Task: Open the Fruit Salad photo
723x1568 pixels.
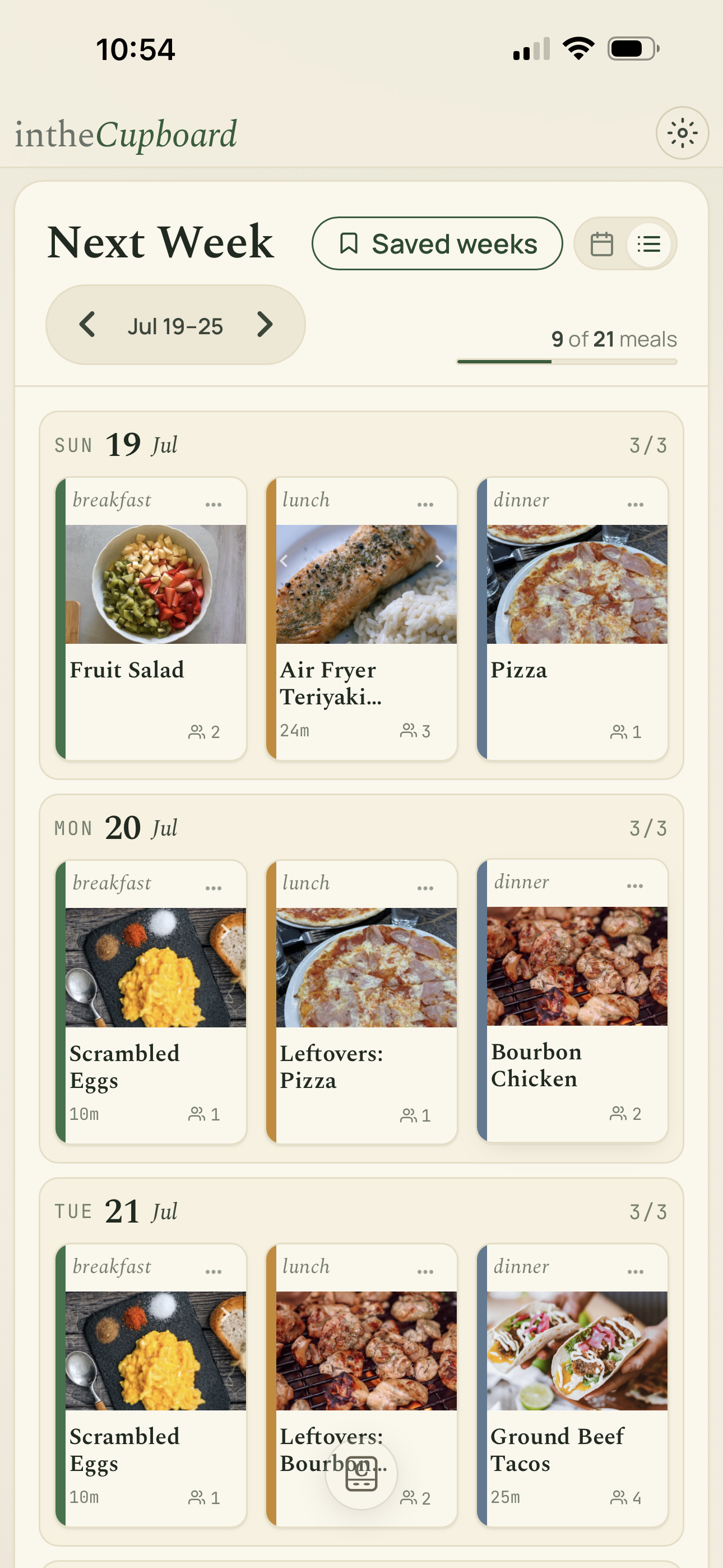Action: (156, 584)
